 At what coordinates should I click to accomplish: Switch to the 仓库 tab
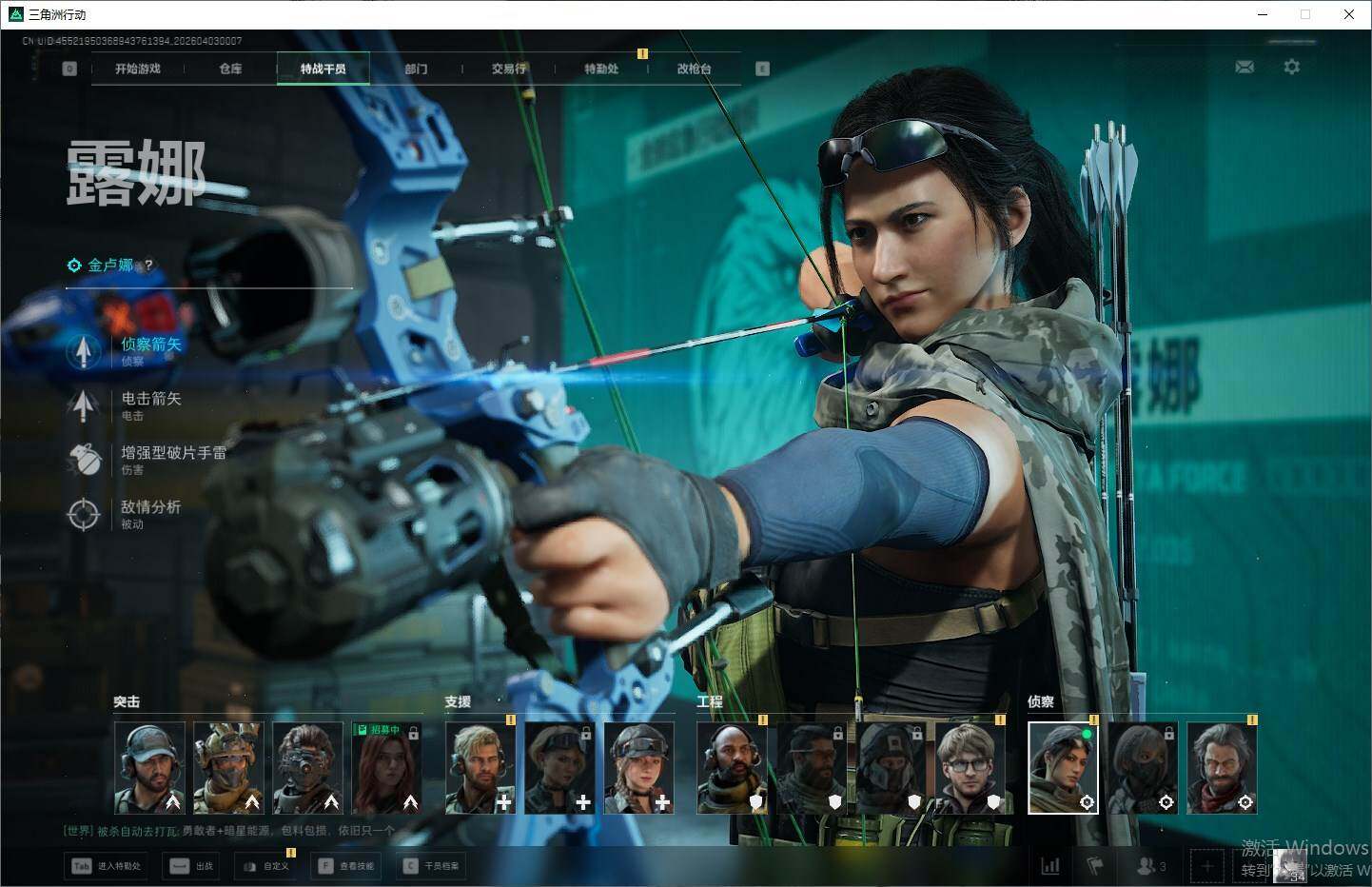230,69
